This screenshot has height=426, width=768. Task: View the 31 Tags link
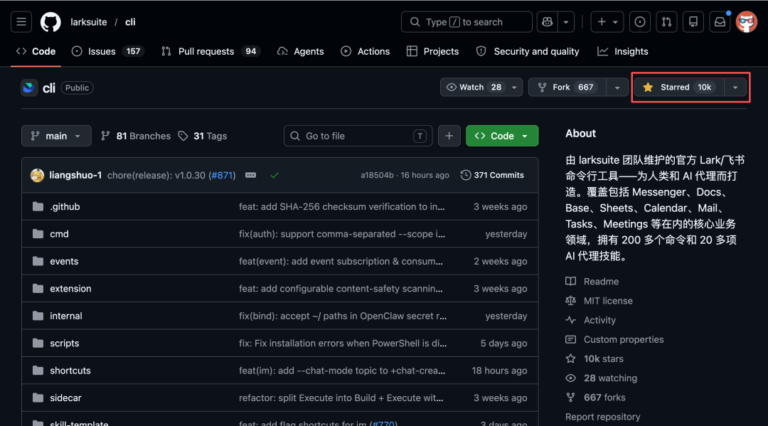203,136
